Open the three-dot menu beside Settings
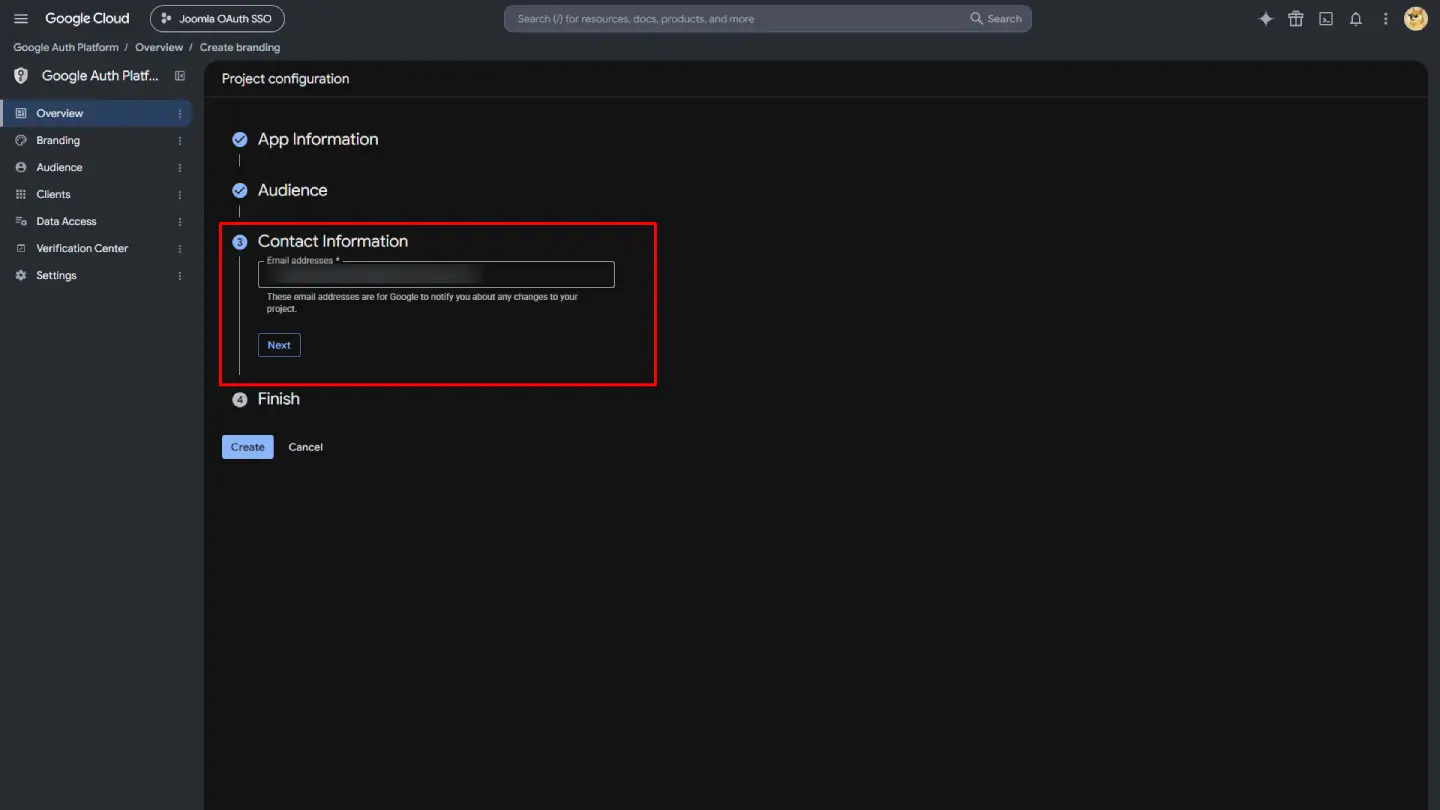The image size is (1440, 810). pyautogui.click(x=180, y=276)
